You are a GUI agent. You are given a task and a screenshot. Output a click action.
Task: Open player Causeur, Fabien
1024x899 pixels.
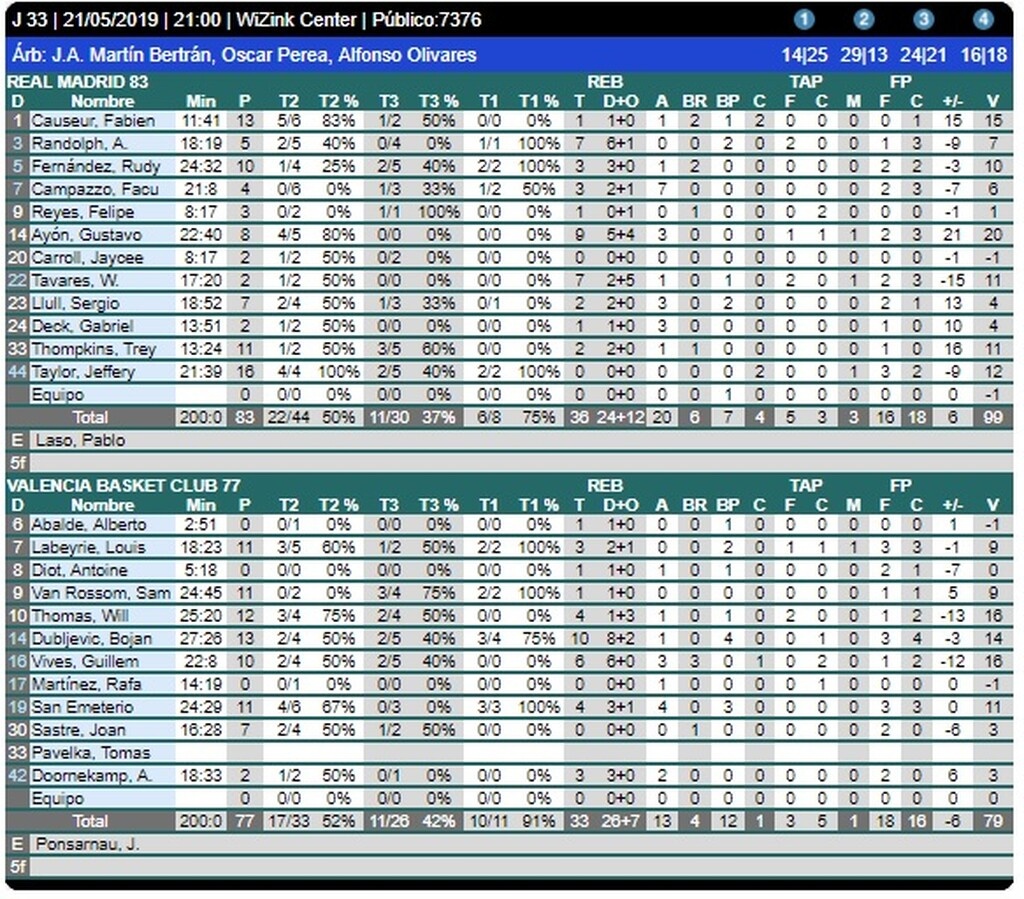pyautogui.click(x=93, y=121)
